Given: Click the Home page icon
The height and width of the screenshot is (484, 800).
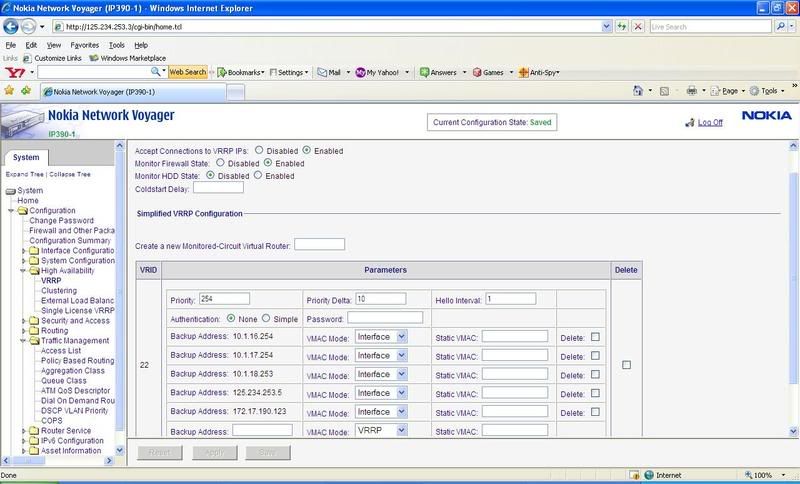Looking at the screenshot, I should tap(638, 91).
